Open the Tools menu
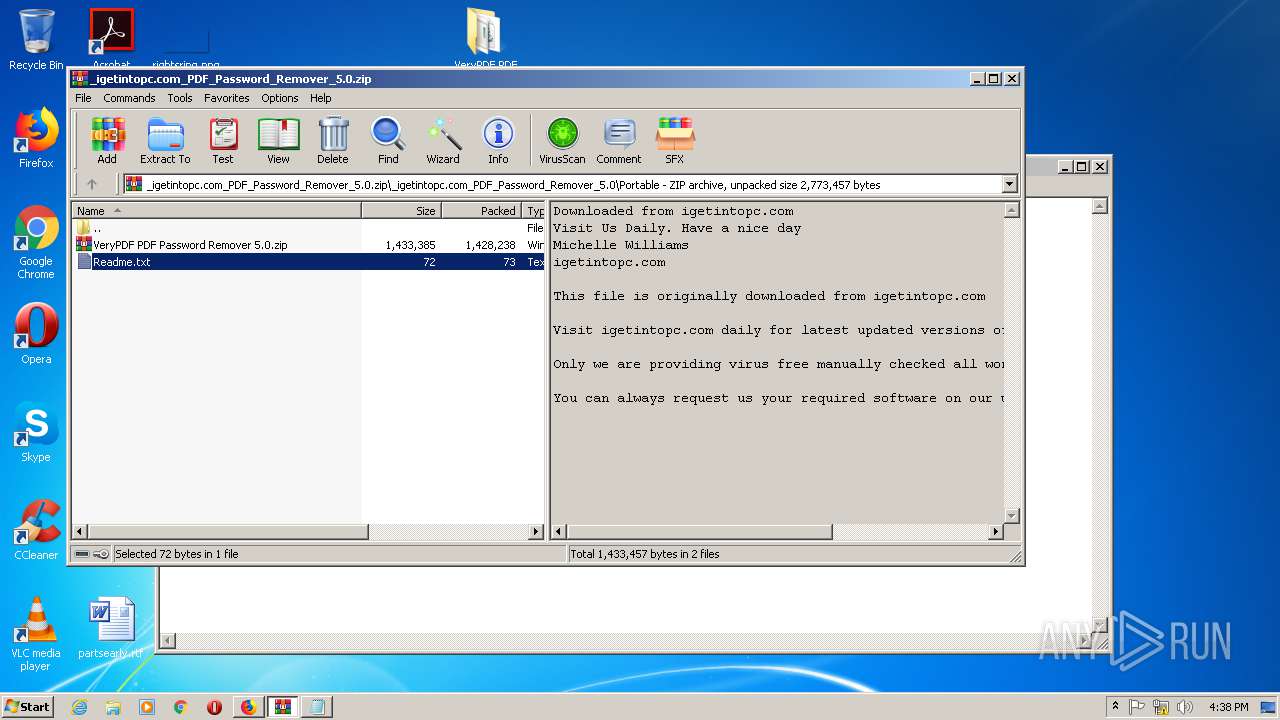The width and height of the screenshot is (1280, 720). (180, 98)
